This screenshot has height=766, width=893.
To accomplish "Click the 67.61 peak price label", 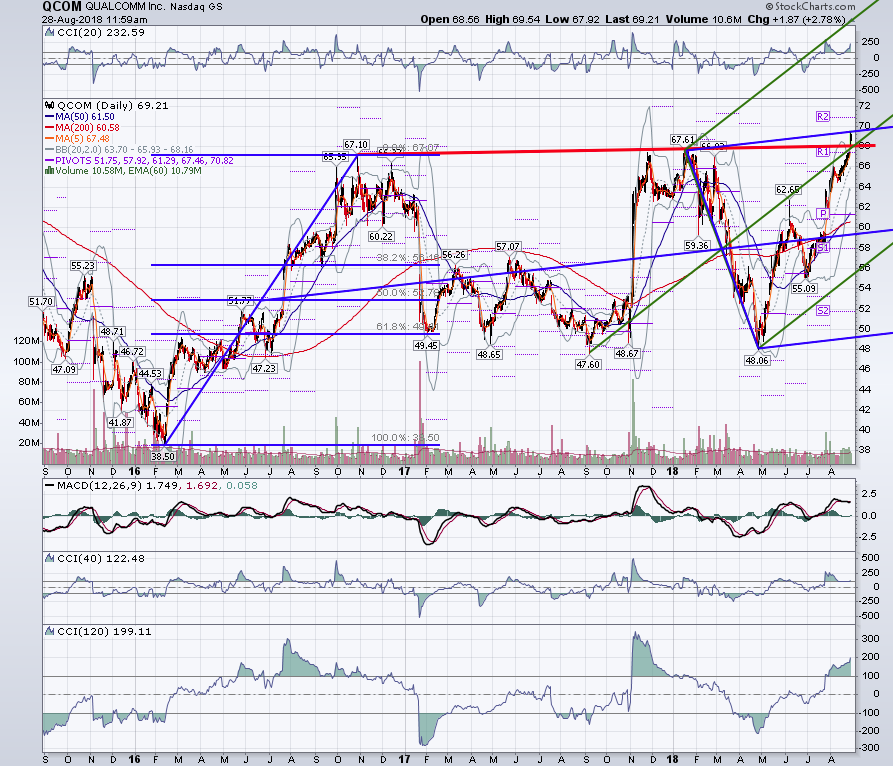I will click(x=683, y=140).
